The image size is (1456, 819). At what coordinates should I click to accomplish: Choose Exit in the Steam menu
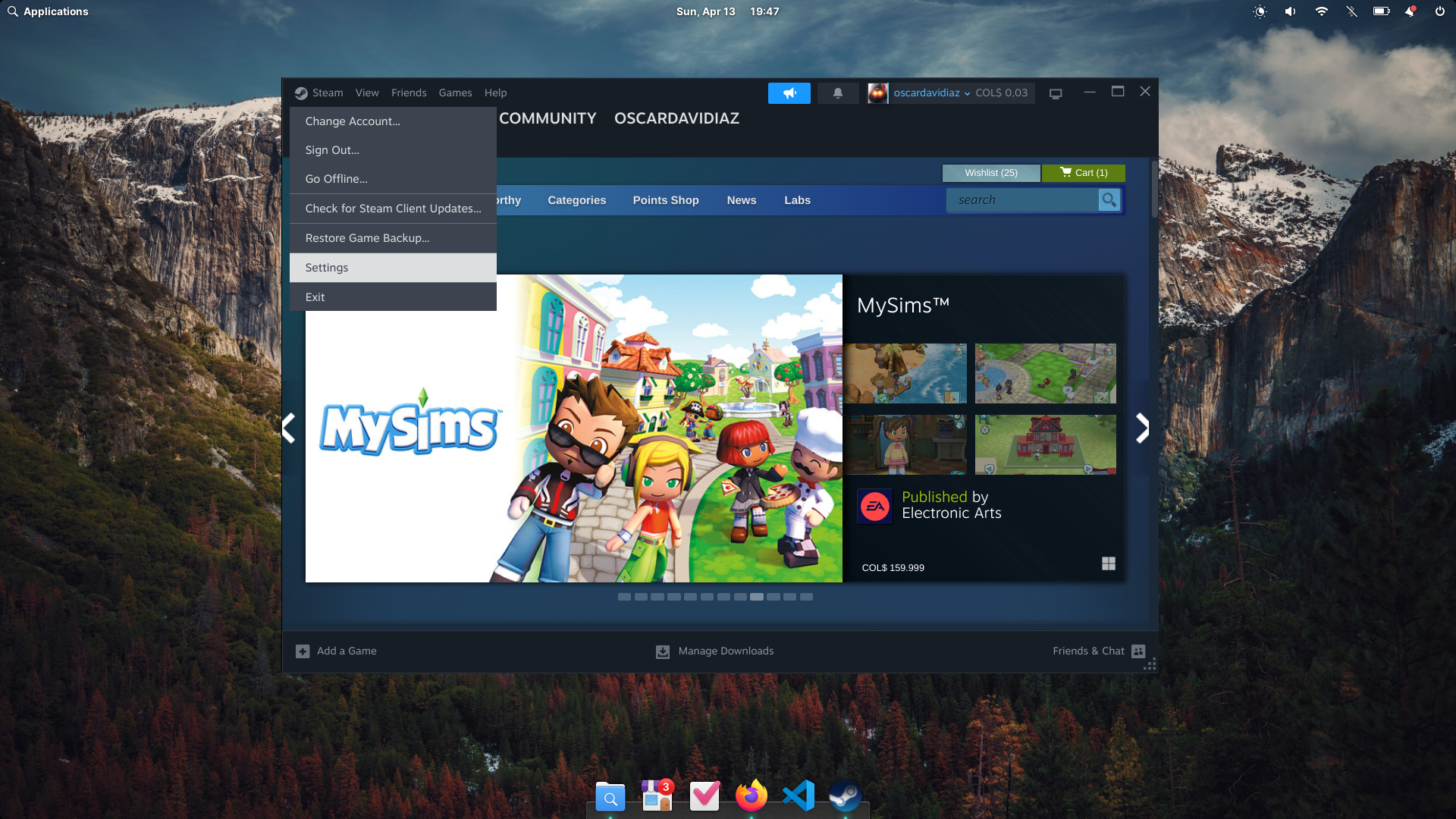[x=393, y=297]
